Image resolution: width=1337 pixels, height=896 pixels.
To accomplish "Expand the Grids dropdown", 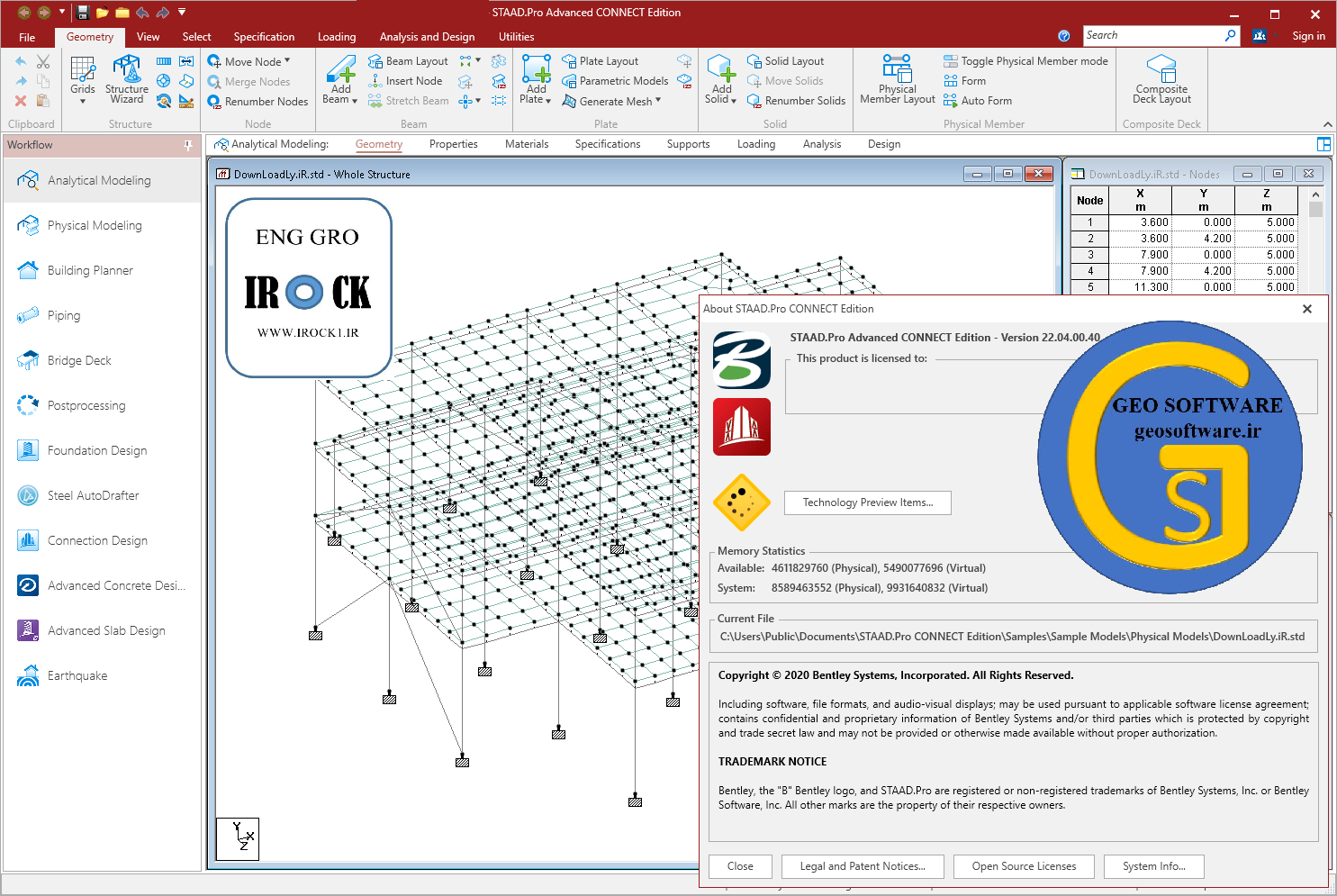I will pos(83,101).
